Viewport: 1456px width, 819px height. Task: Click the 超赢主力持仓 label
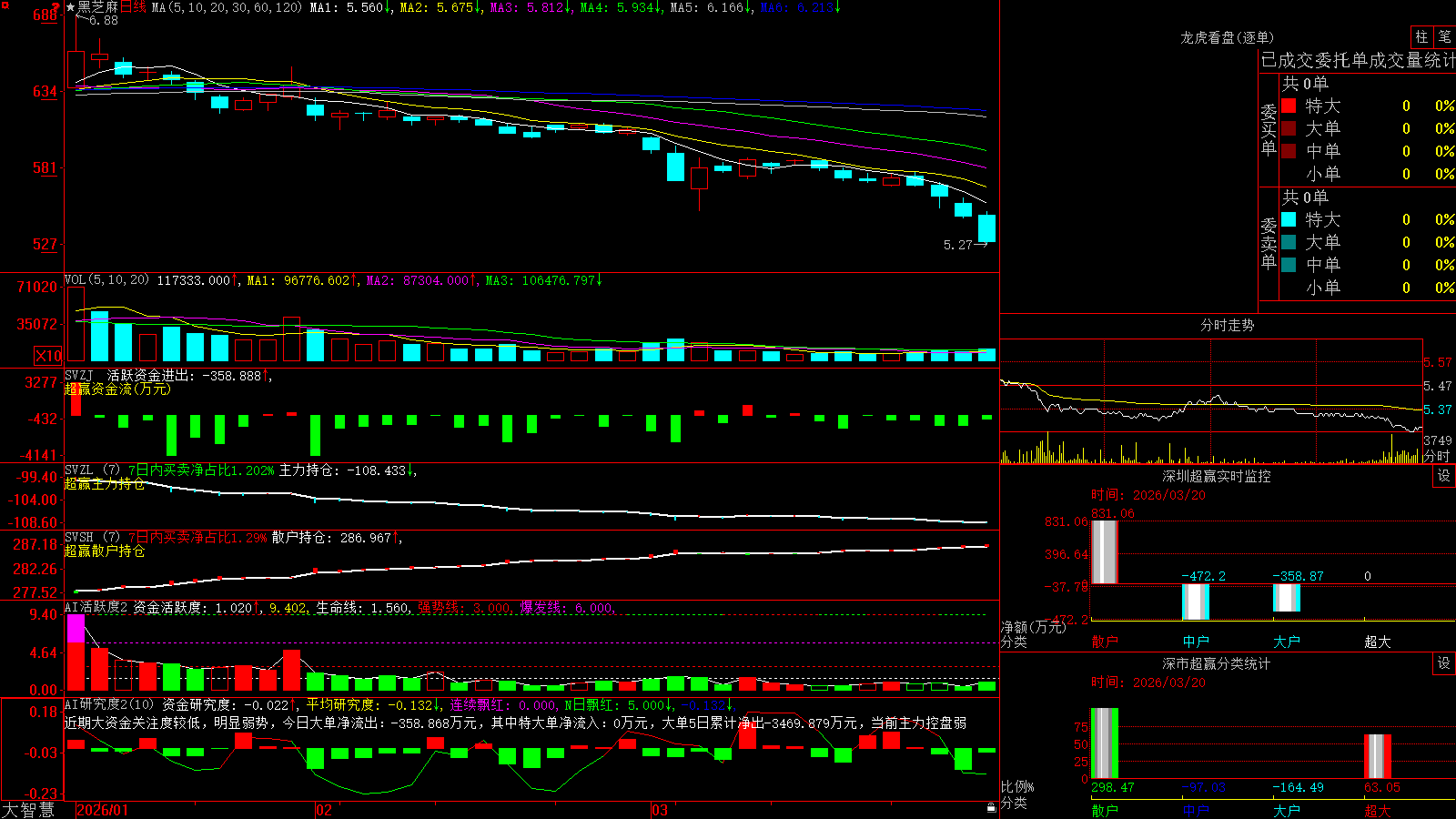(105, 483)
